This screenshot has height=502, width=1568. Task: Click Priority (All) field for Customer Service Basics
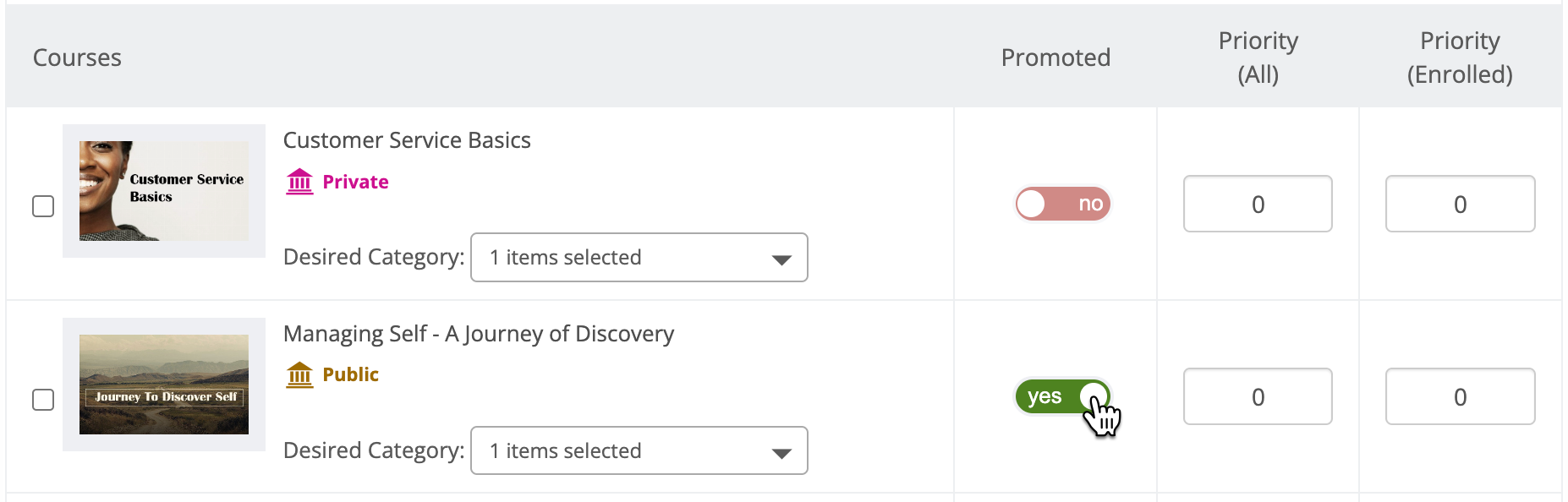coord(1258,204)
